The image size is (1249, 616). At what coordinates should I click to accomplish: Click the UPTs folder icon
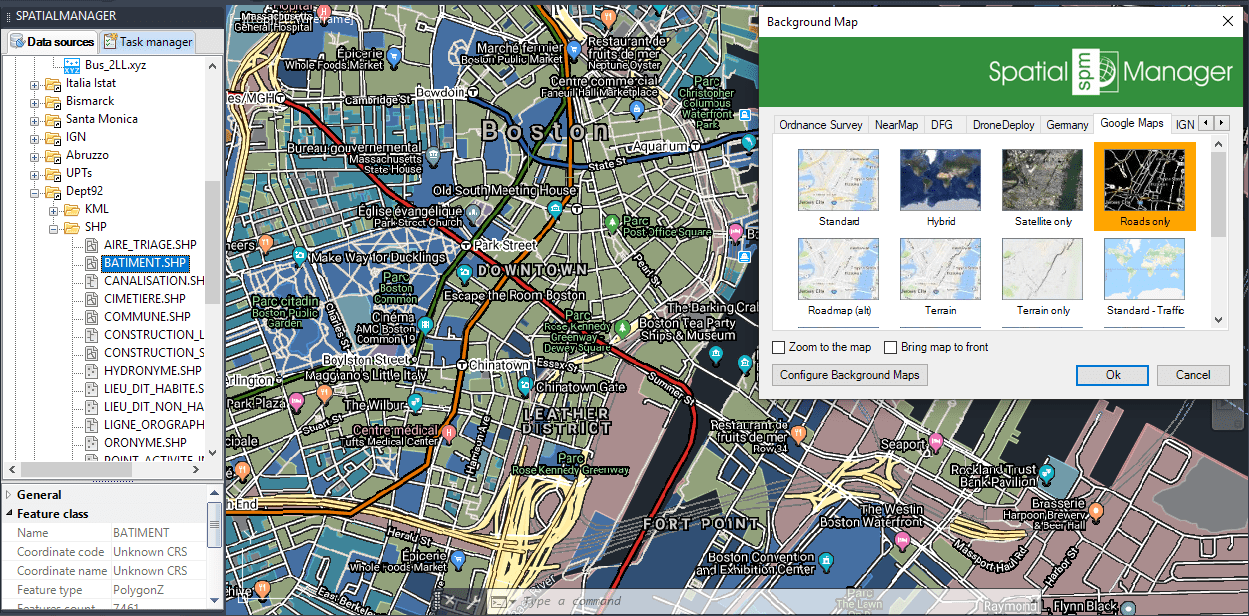[x=53, y=173]
